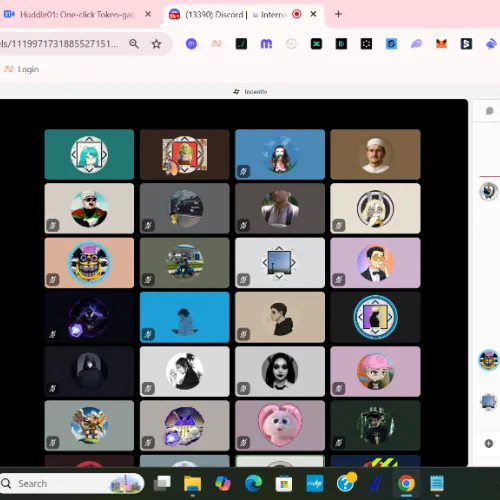This screenshot has width=500, height=500.
Task: Click the Chrome icon in the taskbar
Action: pos(406,483)
